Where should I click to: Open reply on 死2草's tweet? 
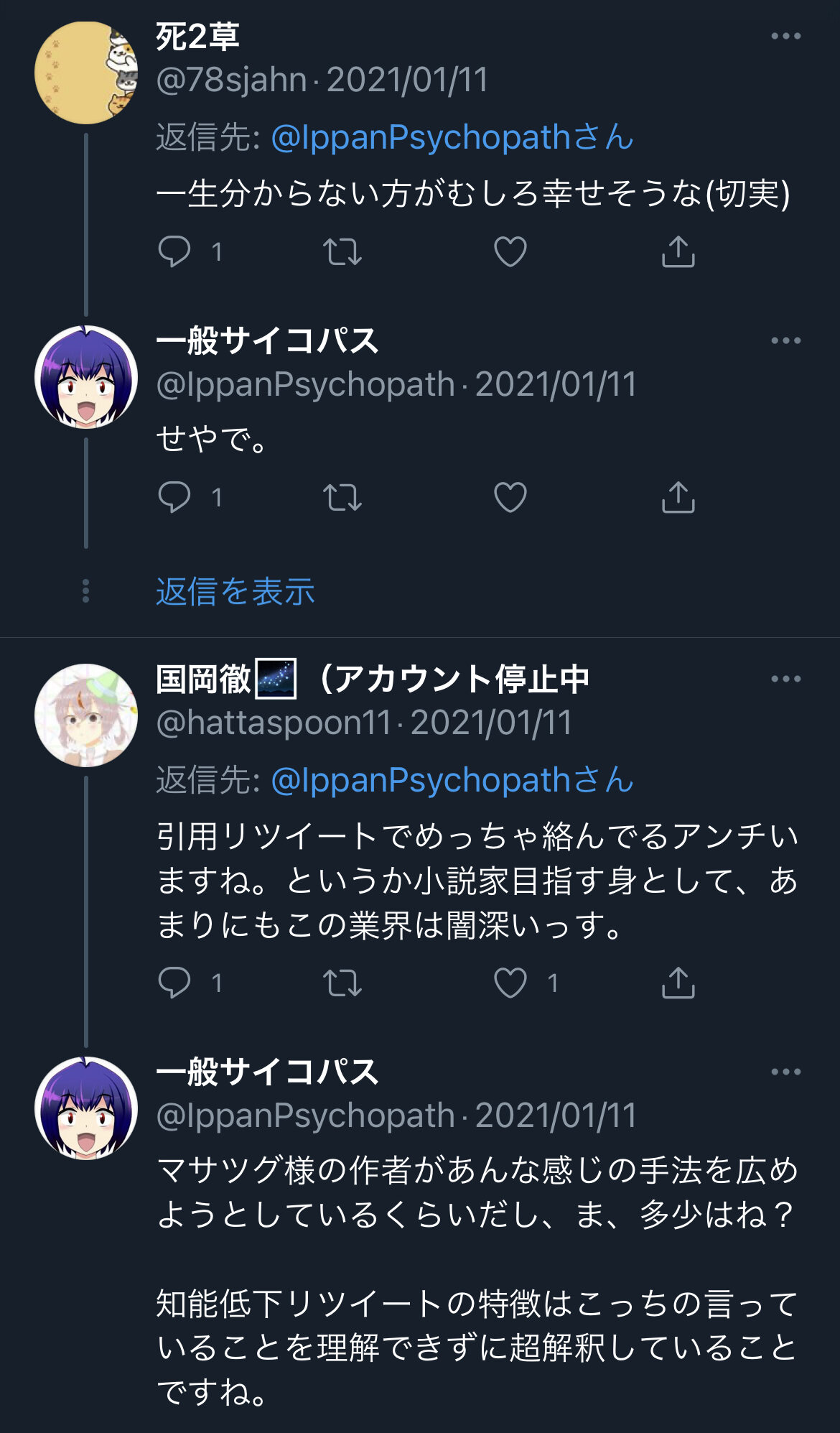[x=174, y=252]
